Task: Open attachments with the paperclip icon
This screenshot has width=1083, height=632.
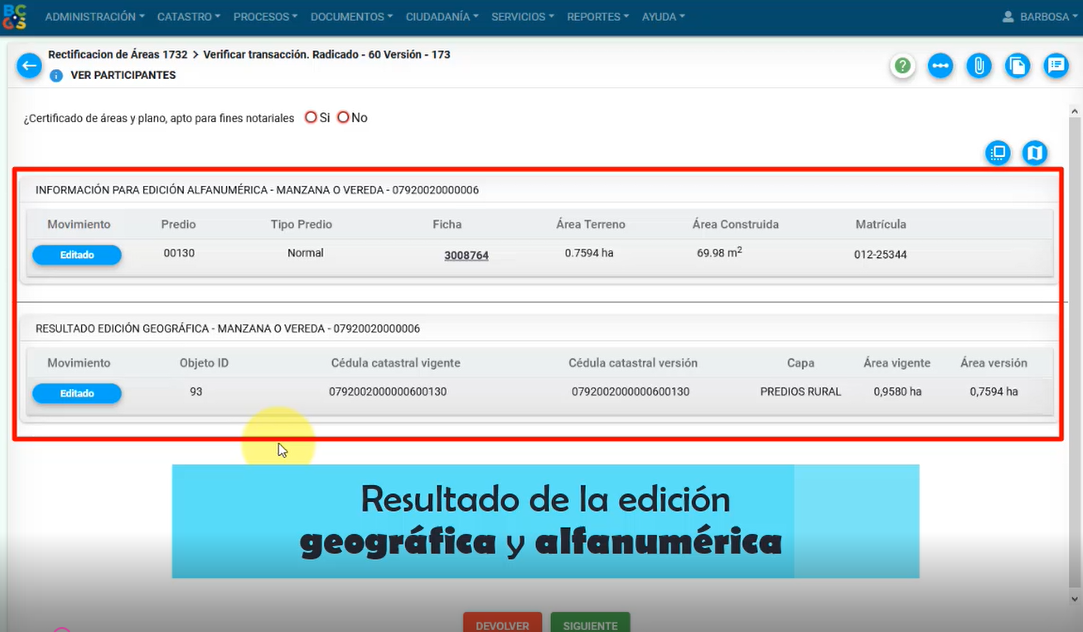Action: coord(979,66)
